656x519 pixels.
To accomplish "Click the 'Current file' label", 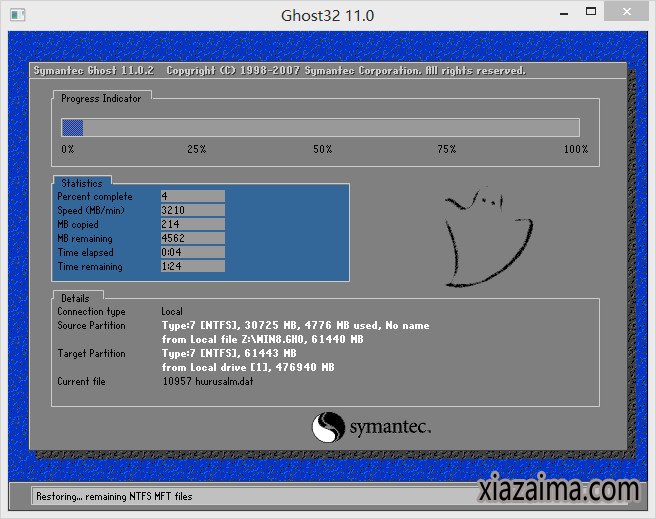I will [81, 381].
